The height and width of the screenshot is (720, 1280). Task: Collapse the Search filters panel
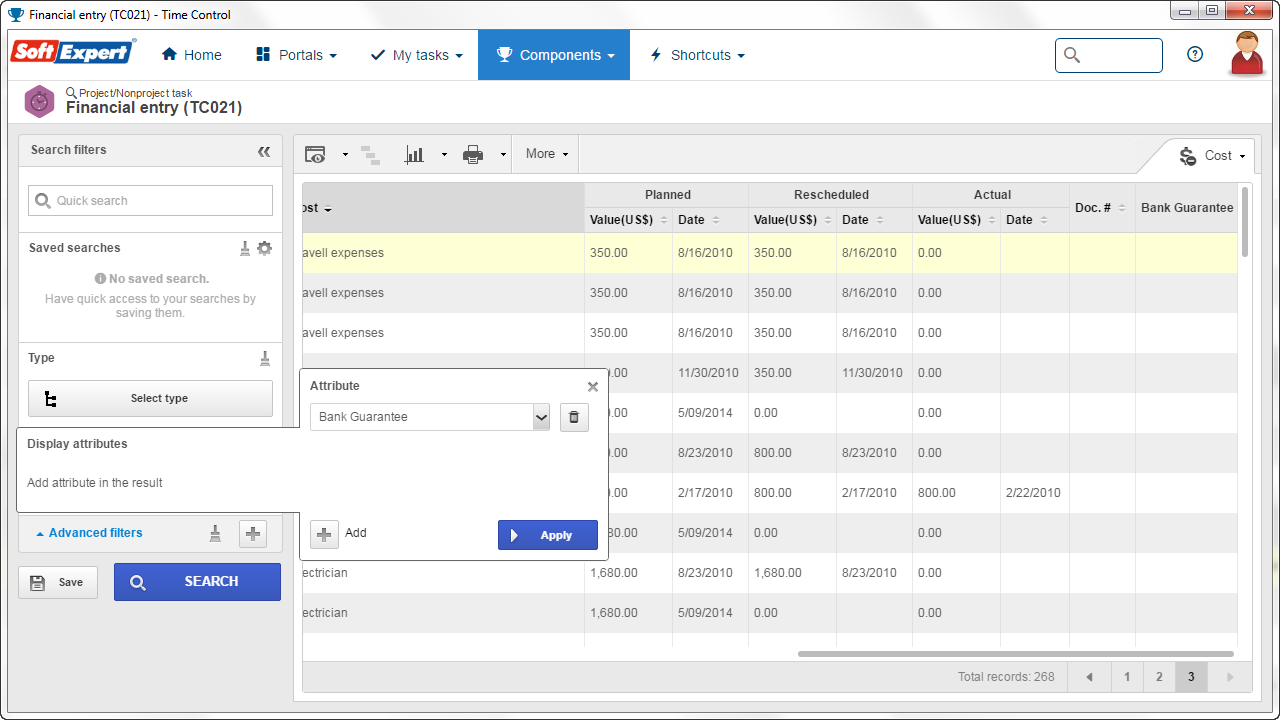[264, 151]
